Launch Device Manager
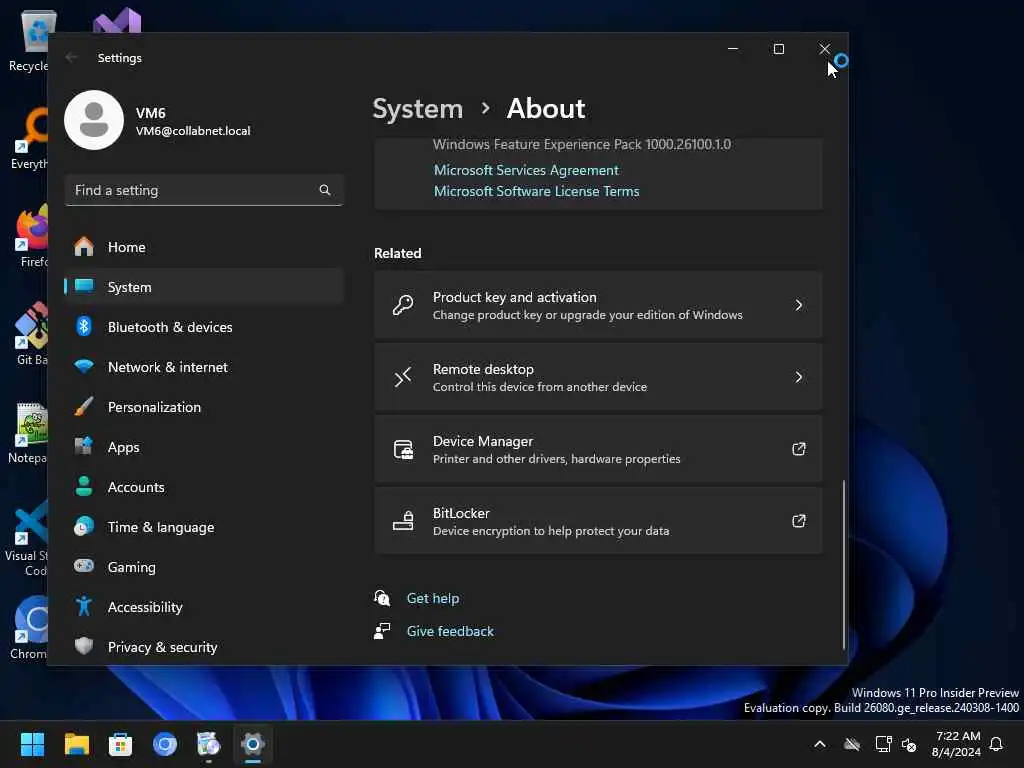The height and width of the screenshot is (768, 1024). pos(598,449)
